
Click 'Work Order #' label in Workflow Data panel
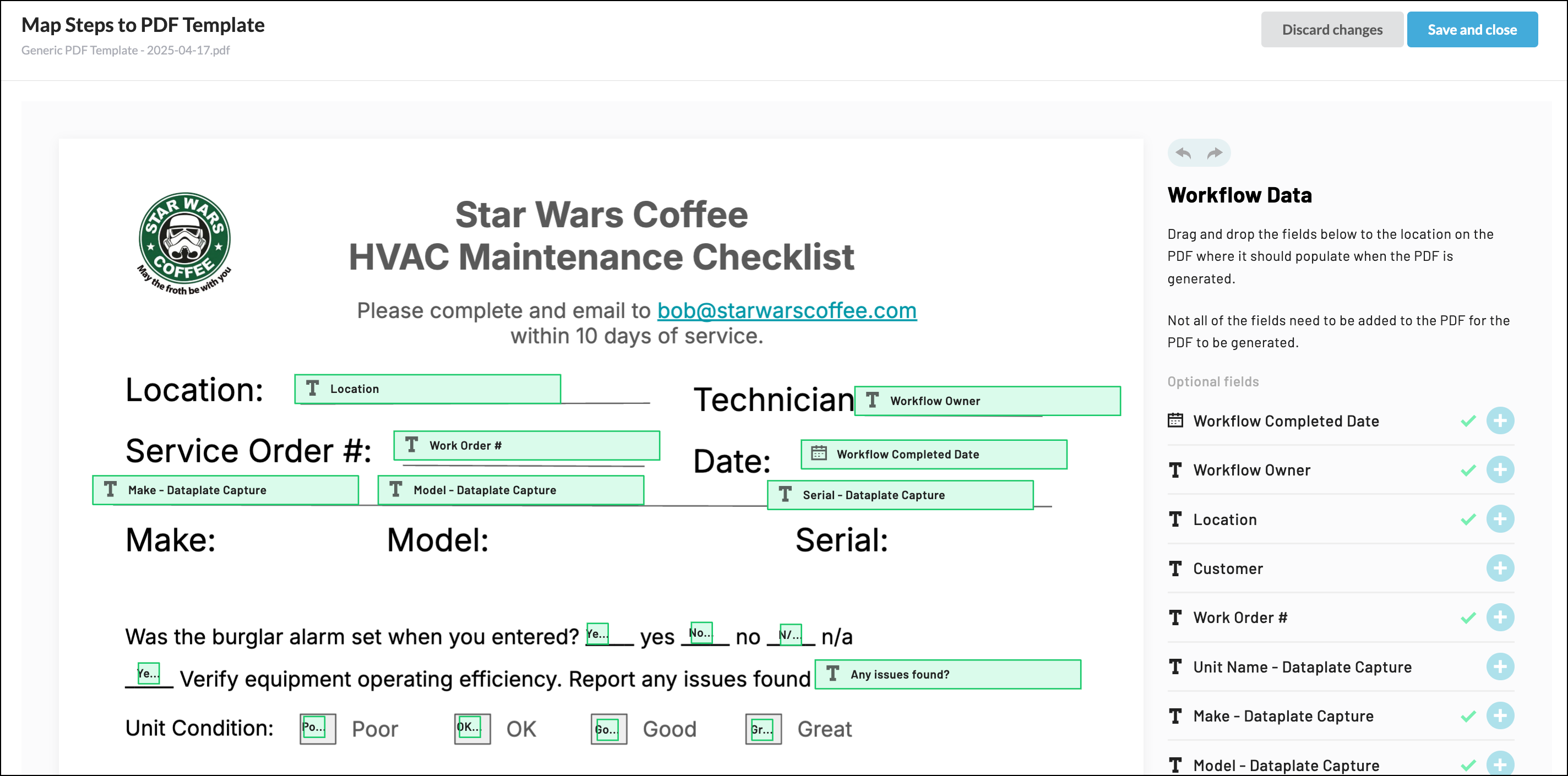[x=1240, y=619]
